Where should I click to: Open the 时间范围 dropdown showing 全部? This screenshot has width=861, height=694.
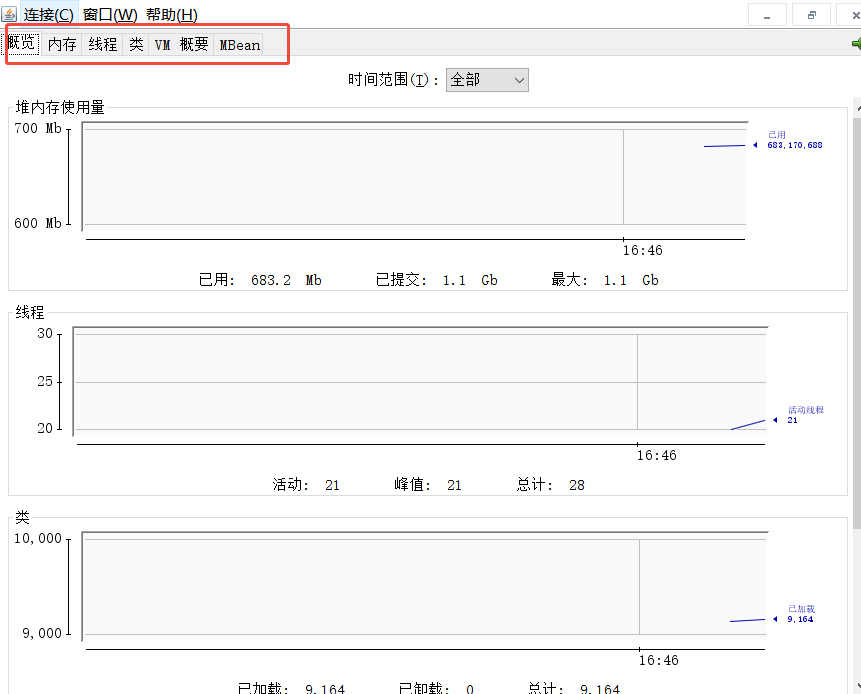(487, 79)
